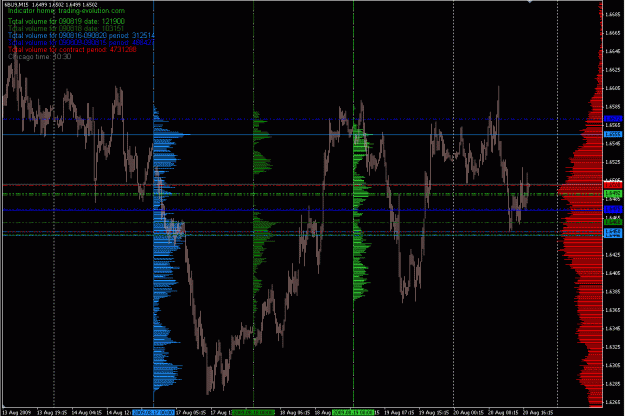Click the '17 Aug 05:15' time label
Screen dimensions: 625x416
click(191, 412)
